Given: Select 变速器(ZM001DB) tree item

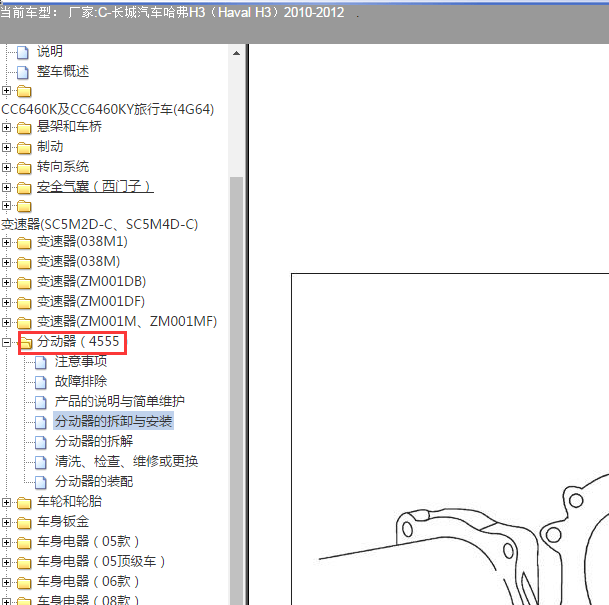Looking at the screenshot, I should 91,282.
